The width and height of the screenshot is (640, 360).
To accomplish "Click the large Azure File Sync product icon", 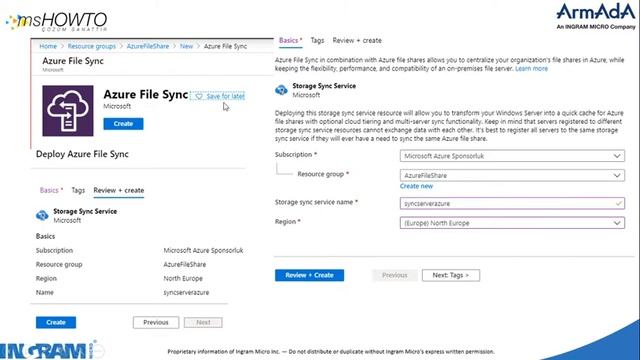I will click(x=68, y=111).
